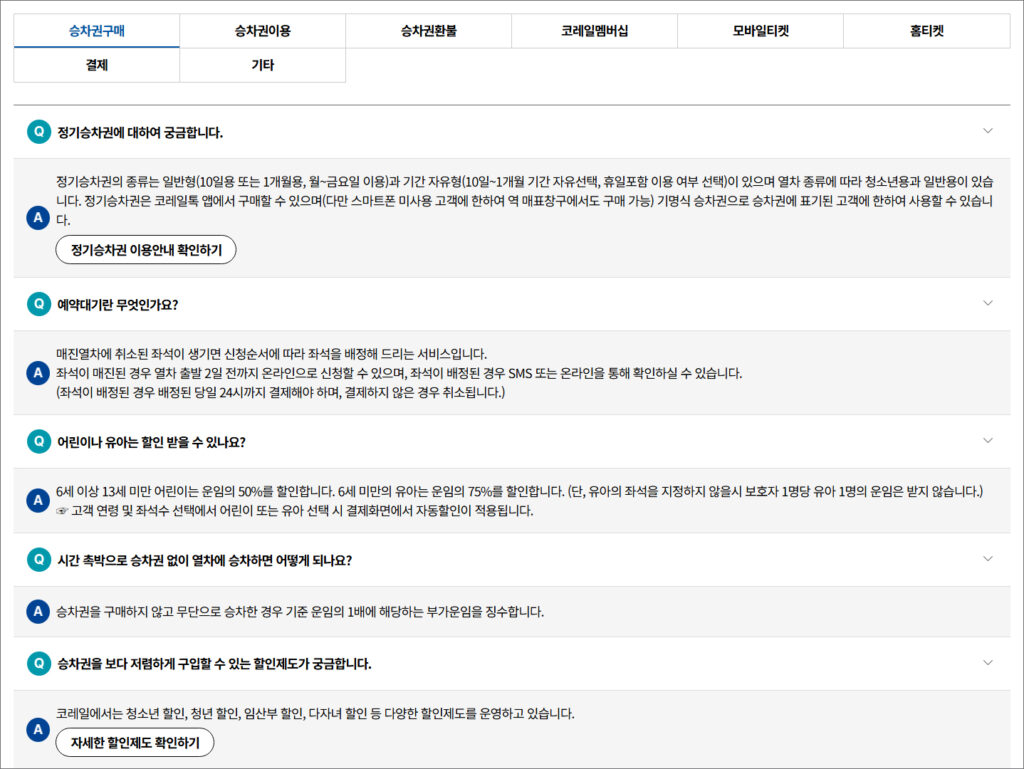Switch to the 승차권이용 tab
The height and width of the screenshot is (769, 1024).
[262, 31]
